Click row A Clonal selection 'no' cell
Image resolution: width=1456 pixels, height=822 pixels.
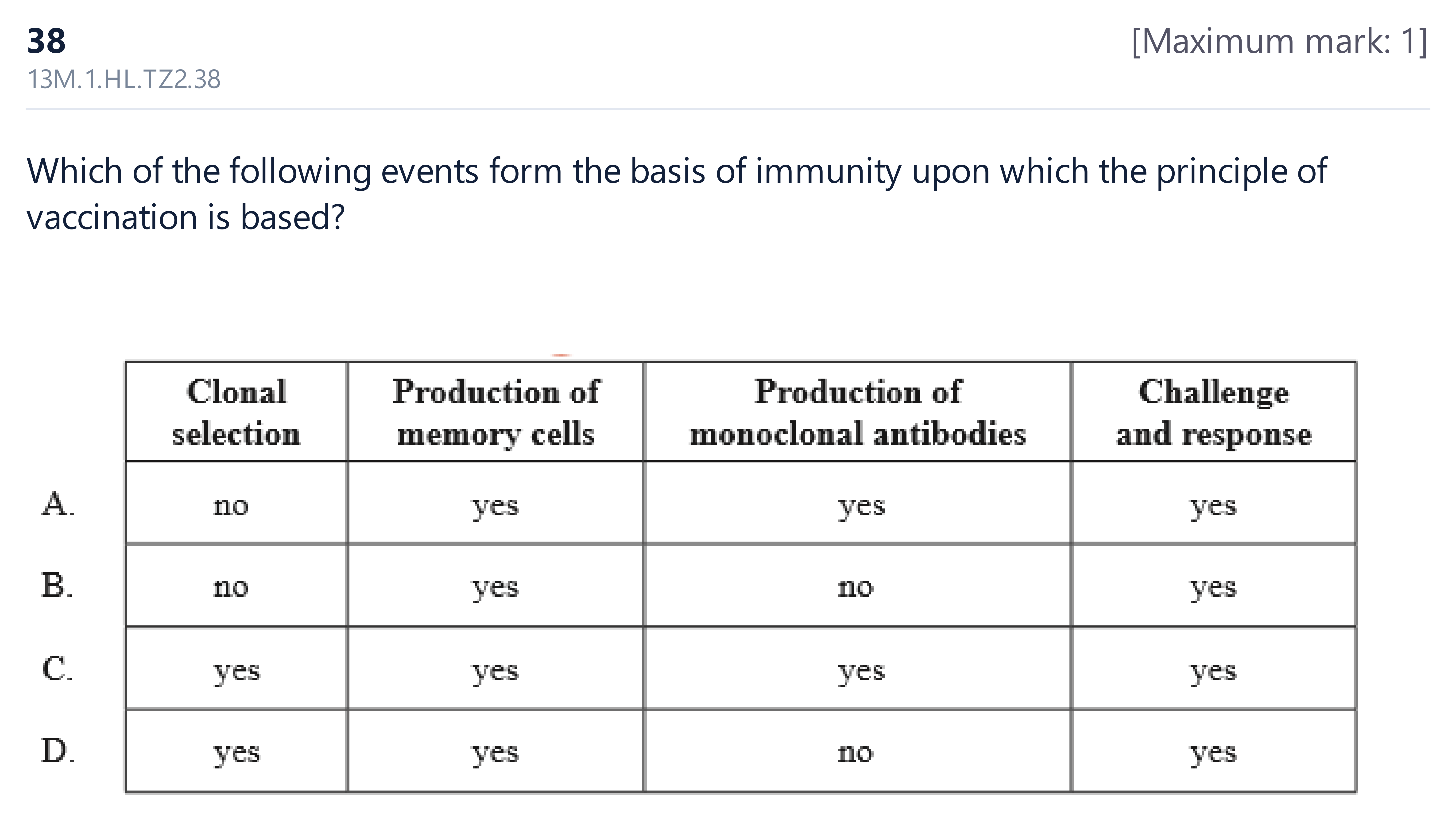[x=236, y=503]
